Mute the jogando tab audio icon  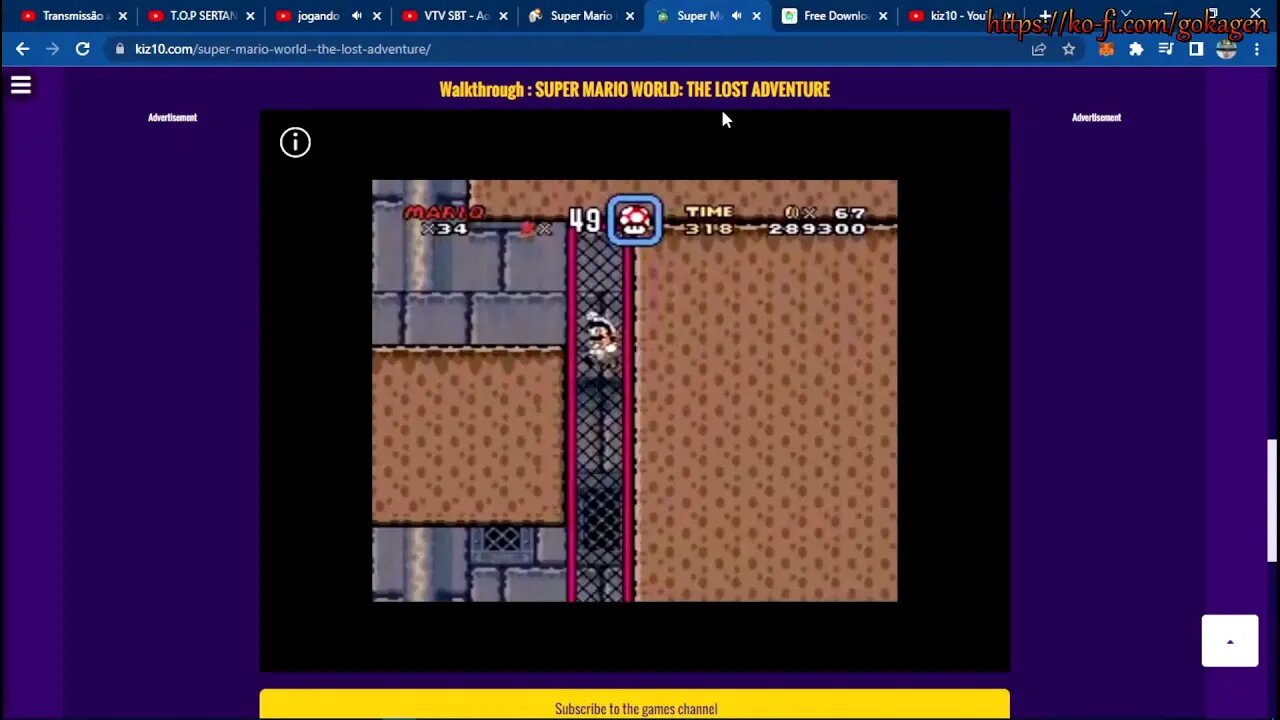click(357, 16)
